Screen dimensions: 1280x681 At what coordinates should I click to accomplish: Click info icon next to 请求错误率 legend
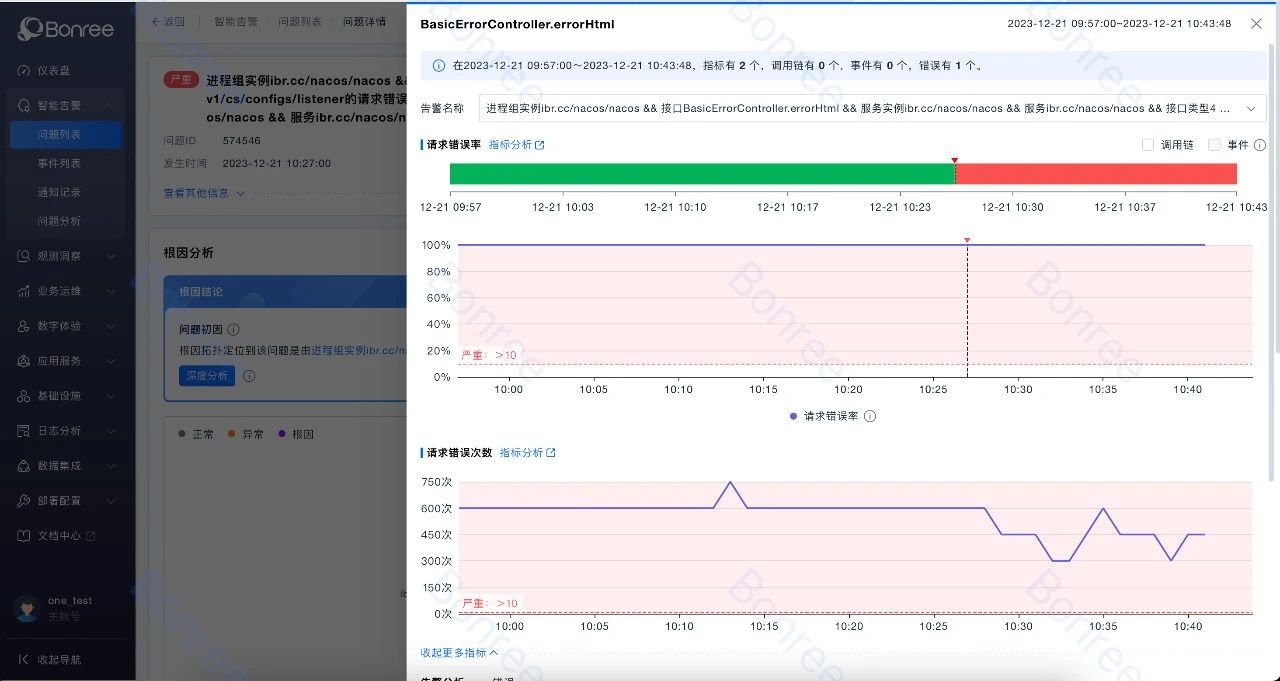click(870, 416)
